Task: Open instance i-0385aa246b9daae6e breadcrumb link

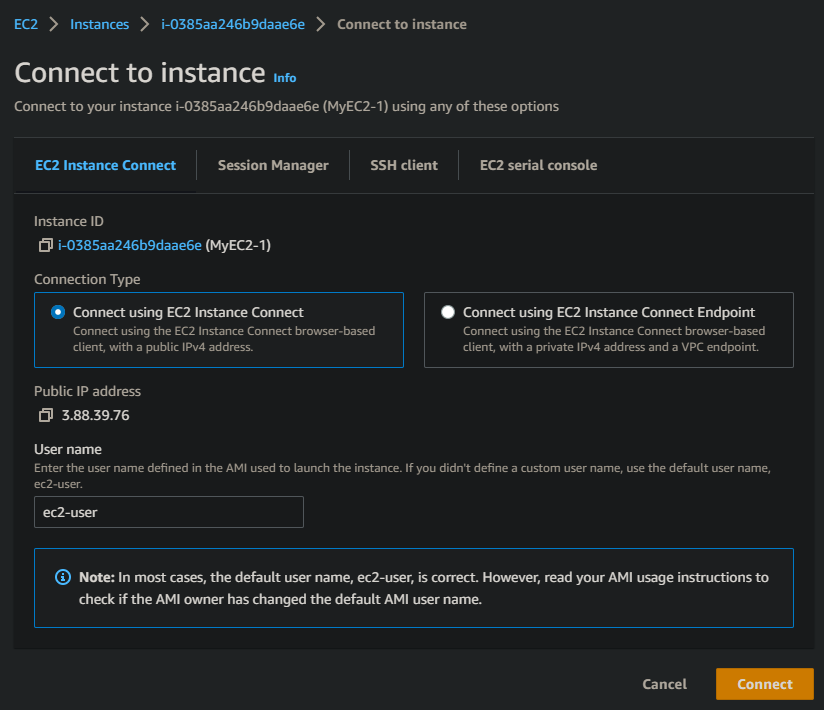Action: pyautogui.click(x=233, y=24)
